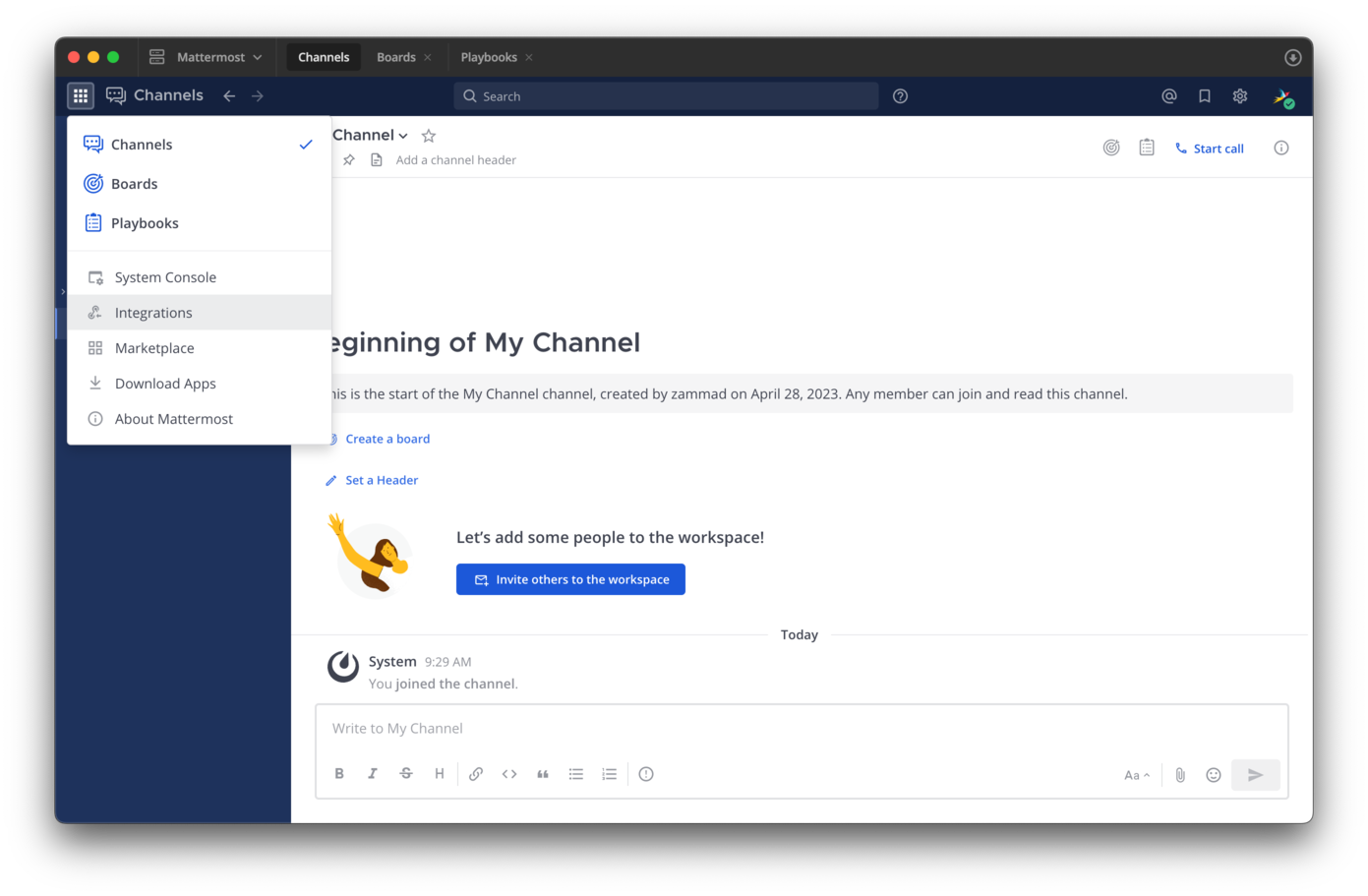
Task: Click the System username in the post
Action: [392, 661]
